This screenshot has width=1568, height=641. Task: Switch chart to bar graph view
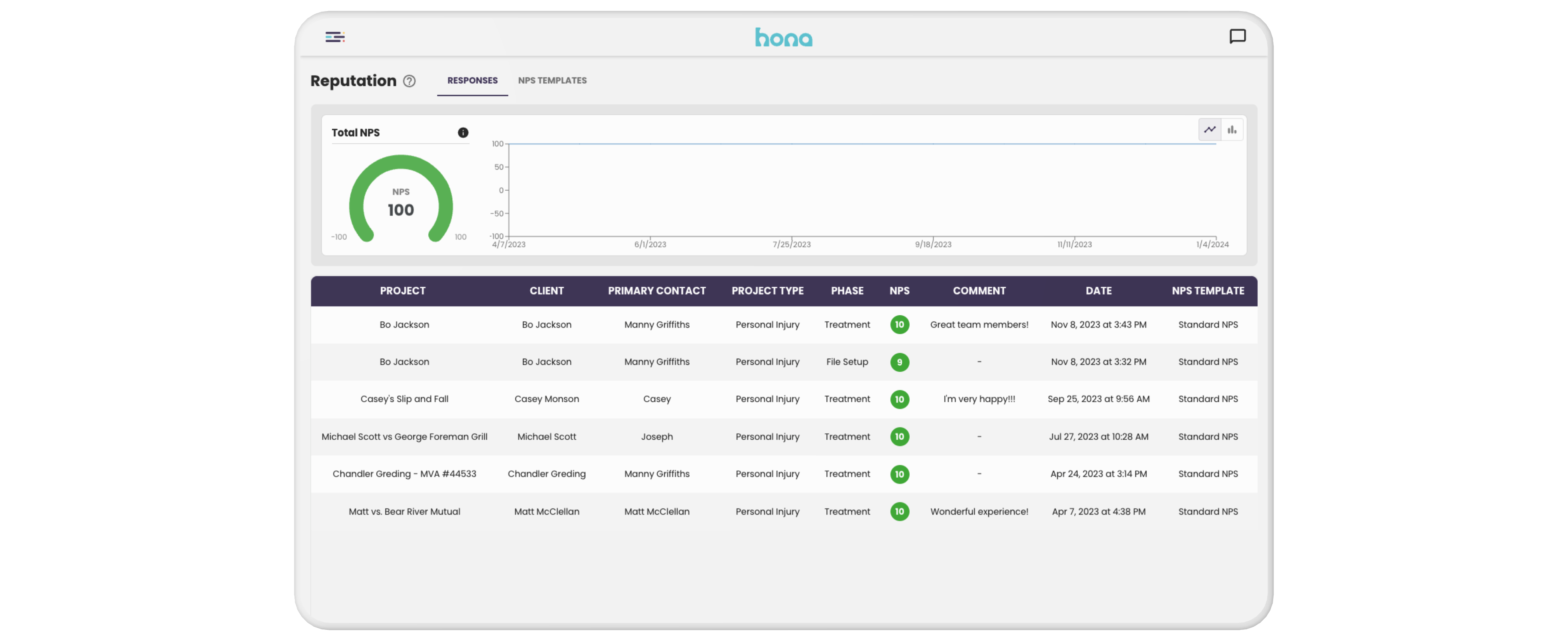(1231, 130)
